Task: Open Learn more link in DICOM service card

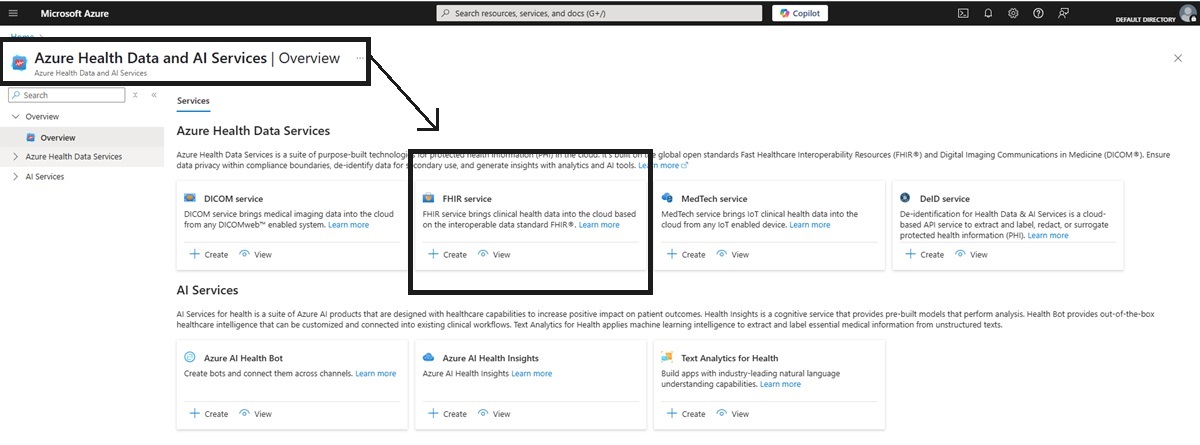Action: click(x=348, y=225)
